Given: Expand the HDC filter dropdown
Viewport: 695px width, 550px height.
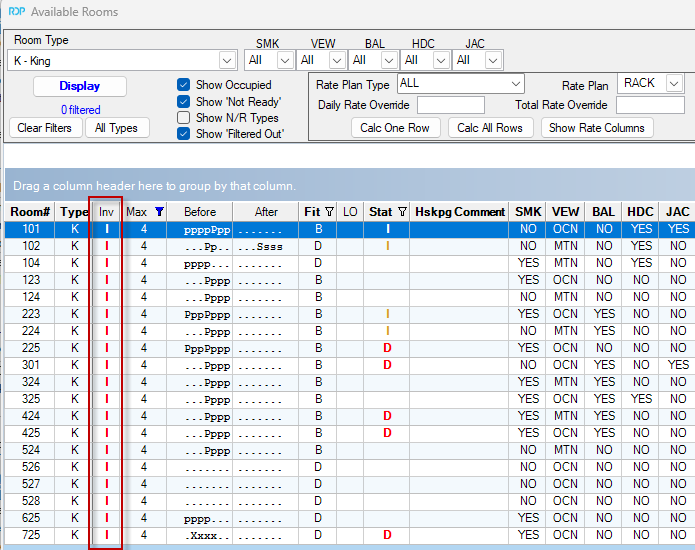Looking at the screenshot, I should [x=441, y=60].
